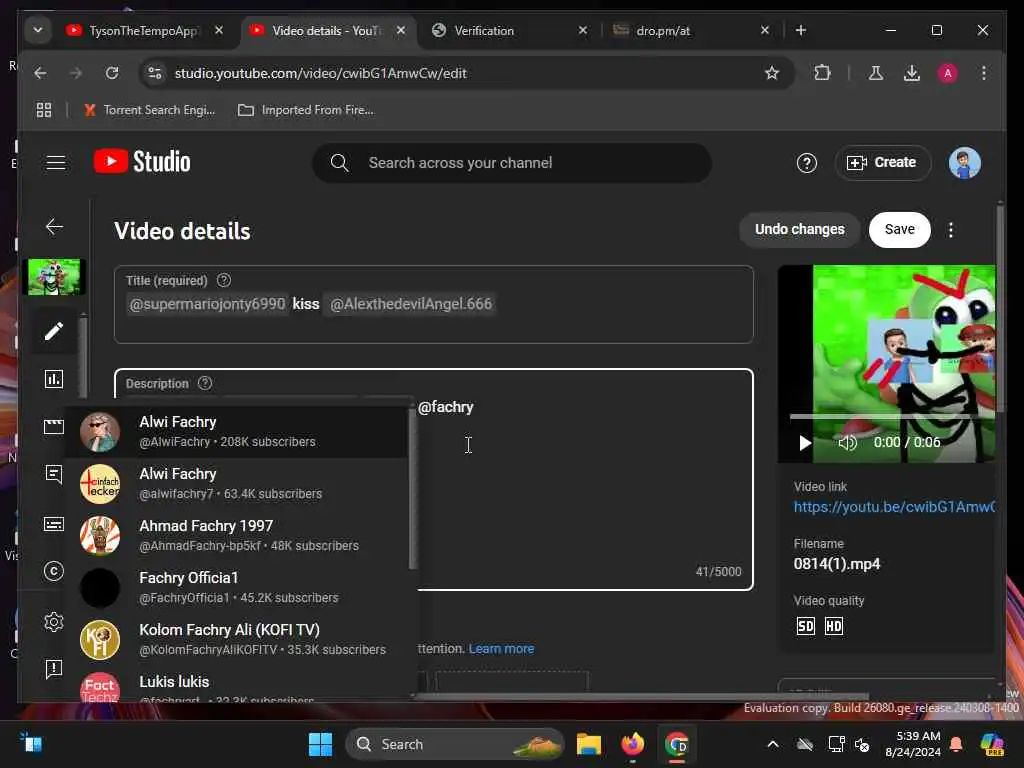Open the Torrent Search Engine bookmark

pyautogui.click(x=150, y=110)
